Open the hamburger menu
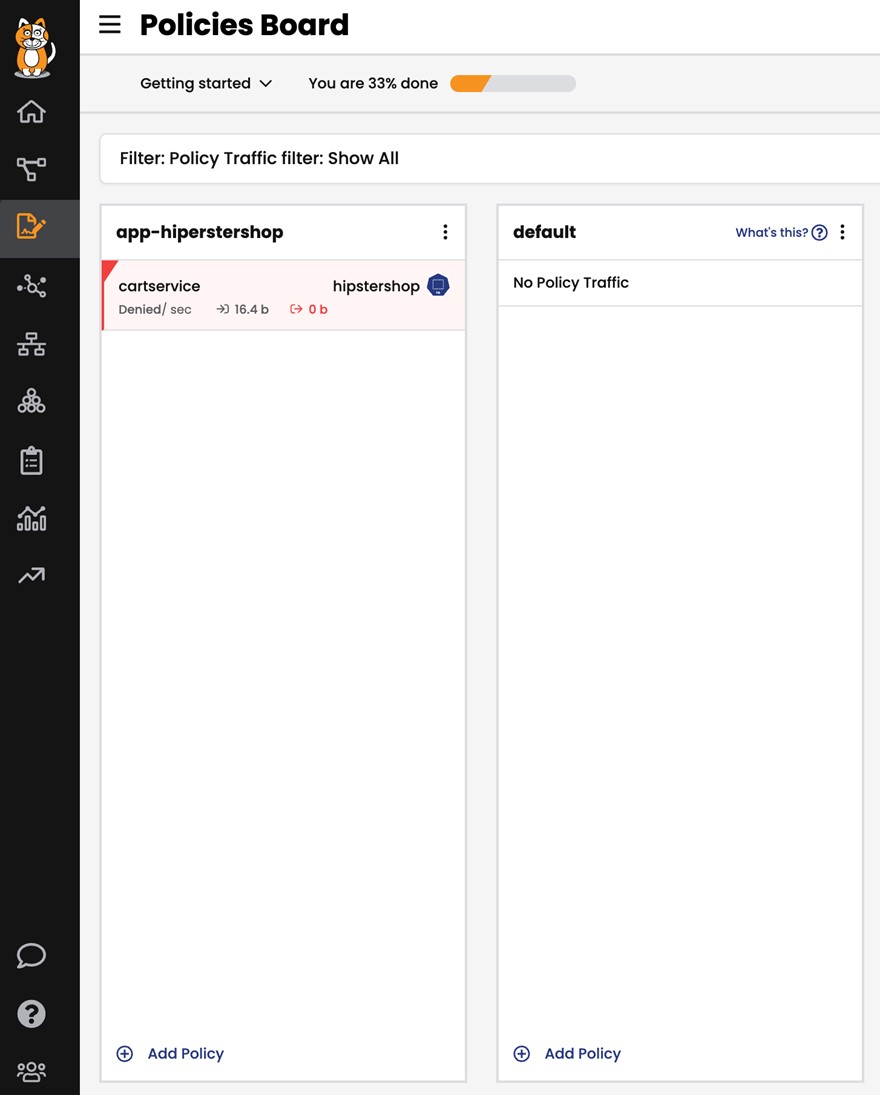 110,24
